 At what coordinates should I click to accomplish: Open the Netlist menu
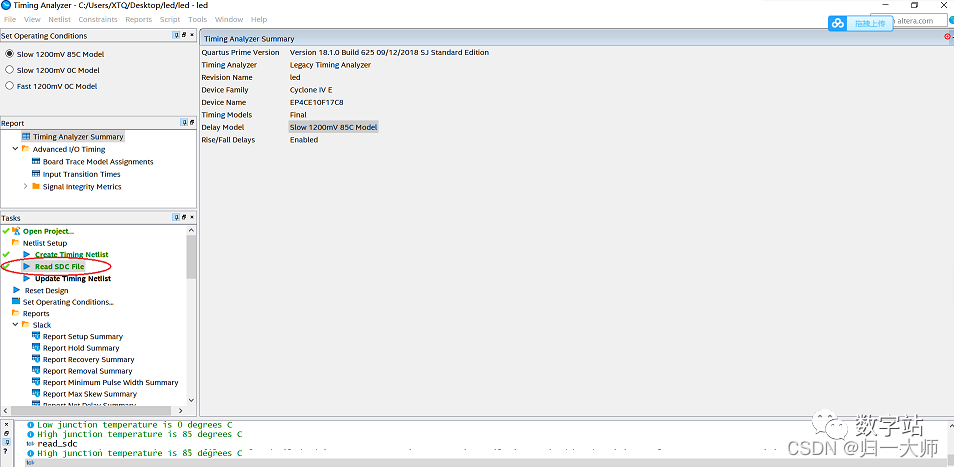click(x=60, y=19)
